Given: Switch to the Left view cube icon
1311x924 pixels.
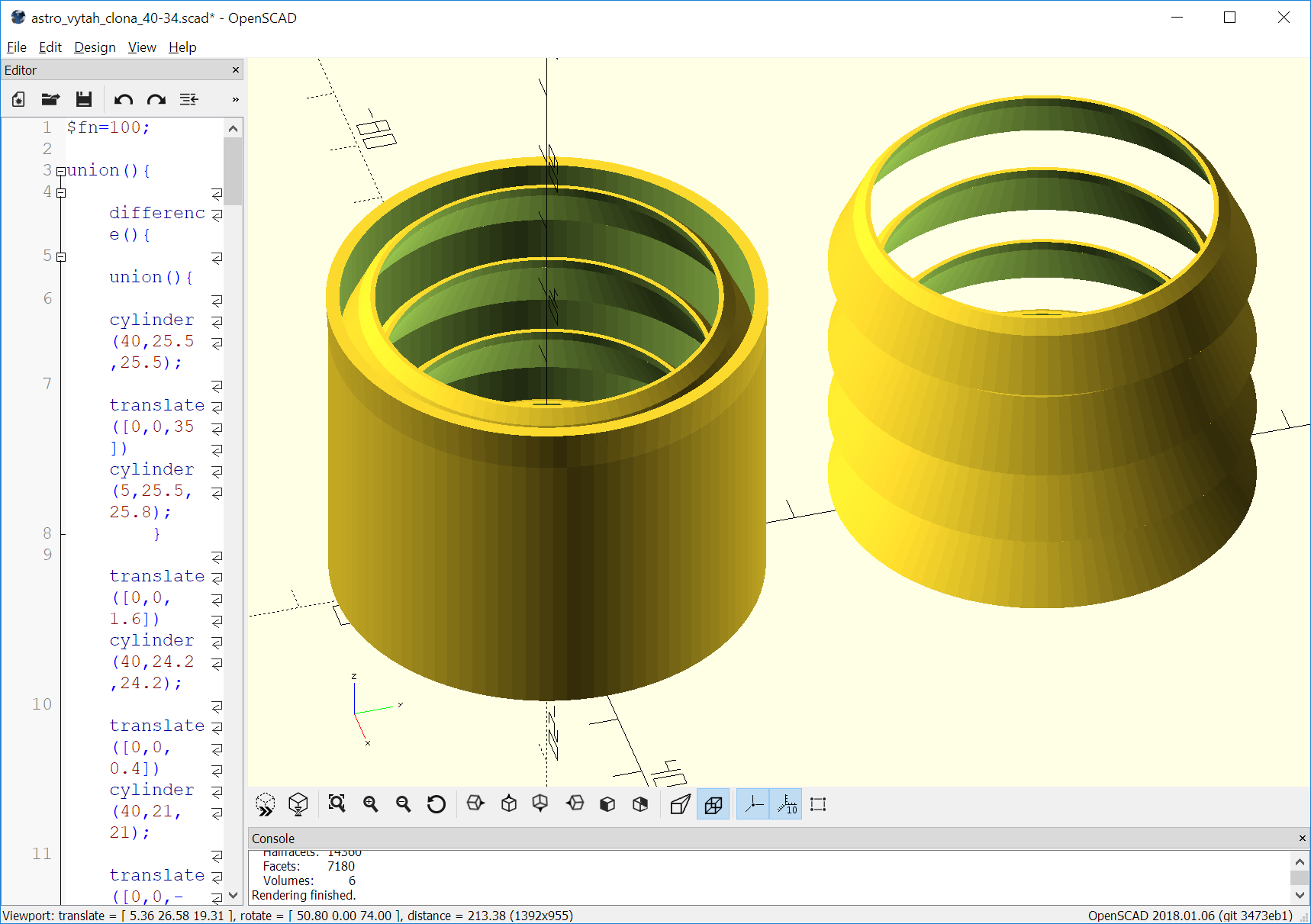Looking at the screenshot, I should point(575,803).
